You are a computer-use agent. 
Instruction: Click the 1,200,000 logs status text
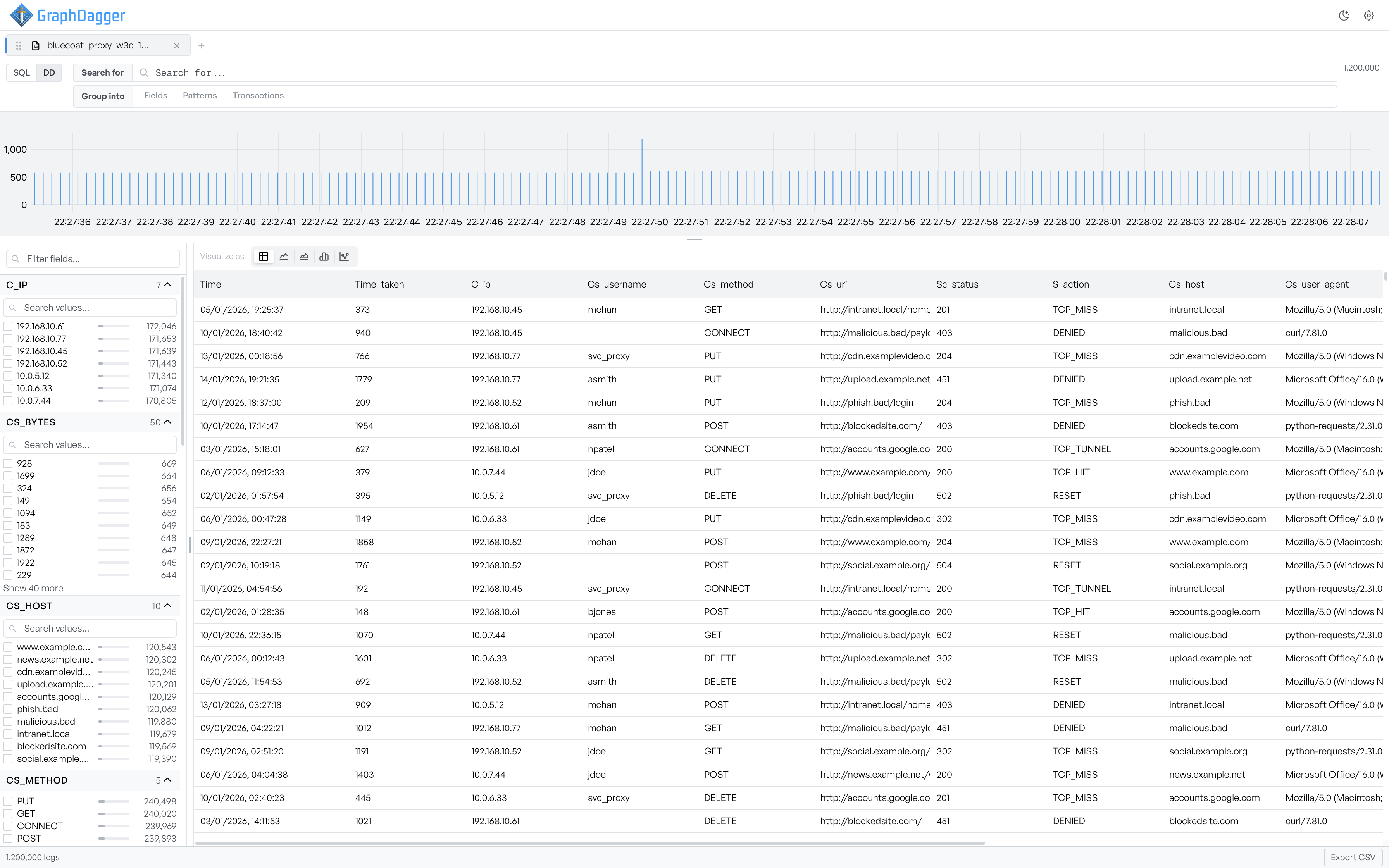[x=33, y=858]
